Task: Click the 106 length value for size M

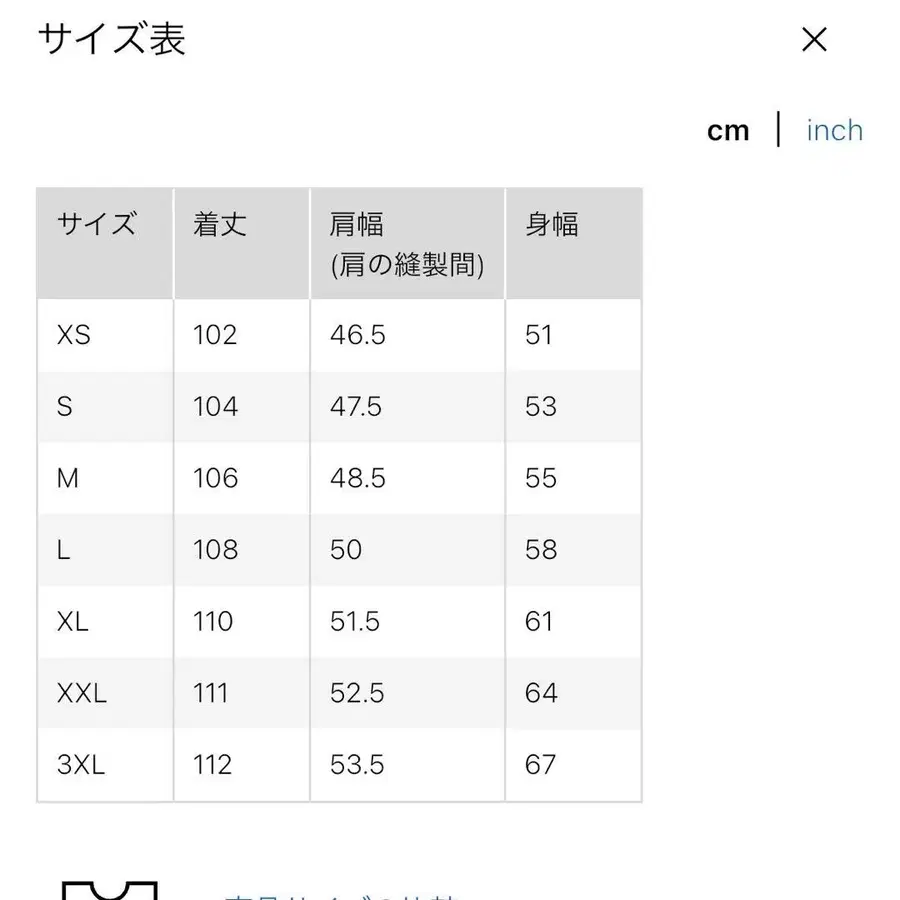Action: click(x=214, y=478)
